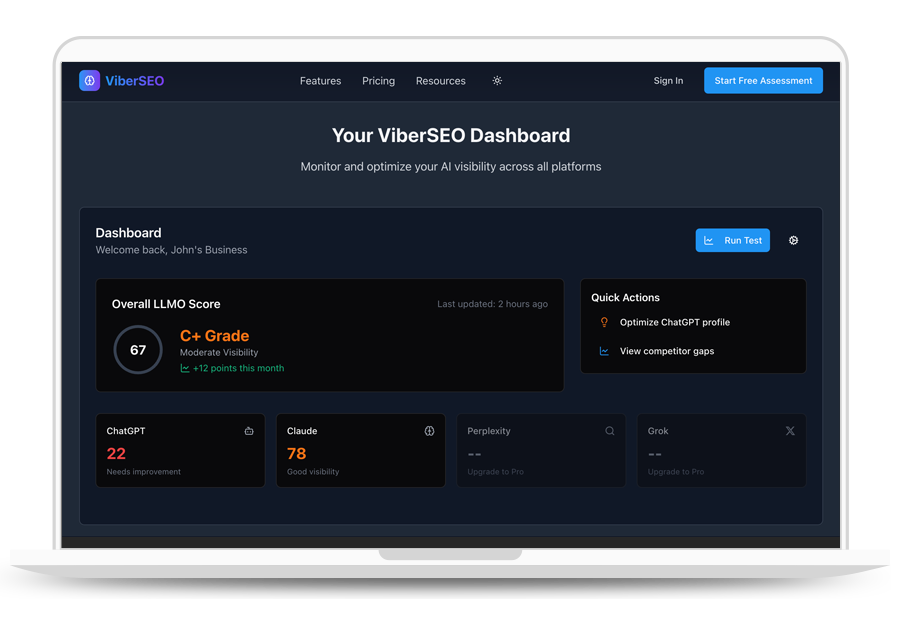Open the Claude score card showing 78
This screenshot has height=617, width=900.
coord(361,451)
